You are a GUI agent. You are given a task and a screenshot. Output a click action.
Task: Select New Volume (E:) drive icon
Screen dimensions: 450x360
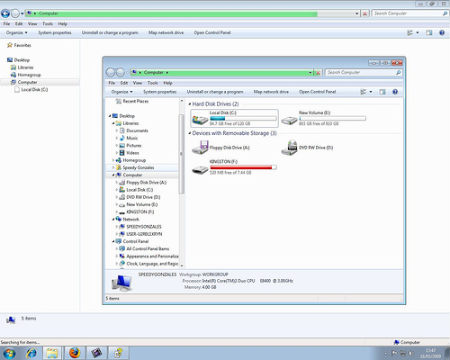(289, 119)
